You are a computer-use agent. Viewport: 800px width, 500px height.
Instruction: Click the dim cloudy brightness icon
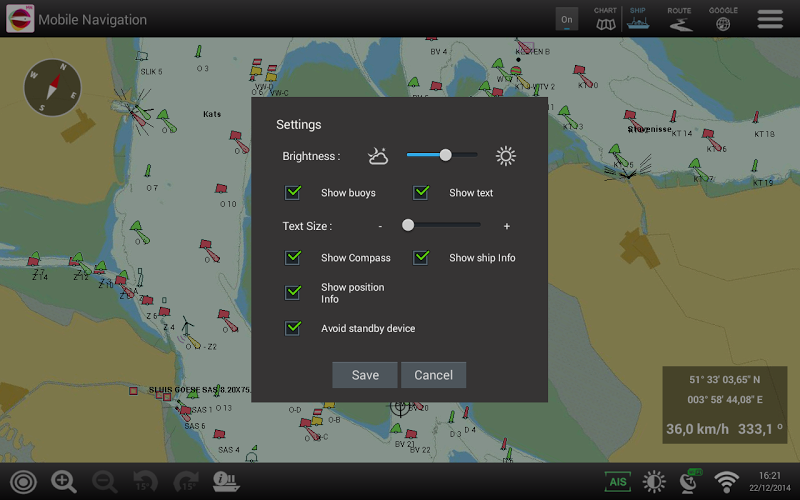point(378,156)
